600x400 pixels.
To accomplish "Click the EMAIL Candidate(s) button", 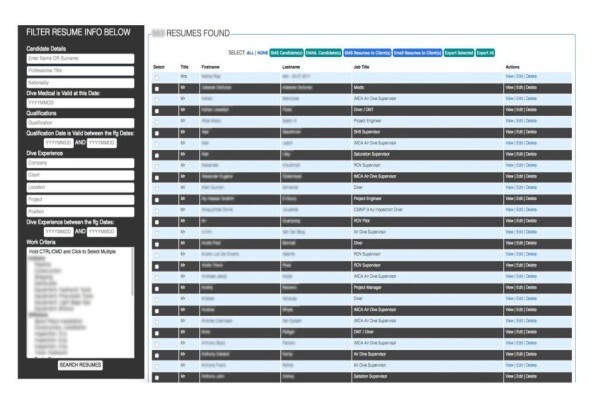I will tap(323, 53).
